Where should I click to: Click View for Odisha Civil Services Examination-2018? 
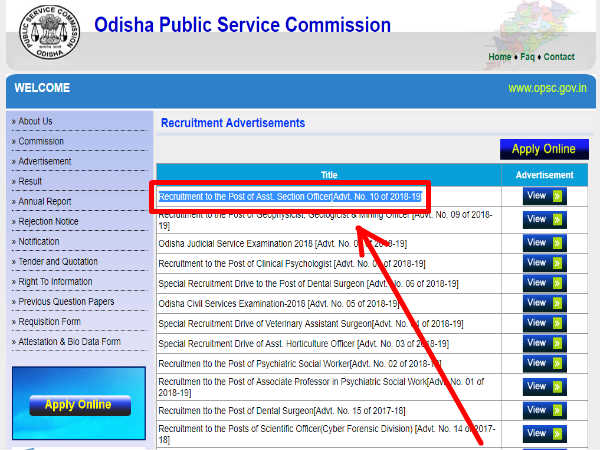click(x=544, y=303)
